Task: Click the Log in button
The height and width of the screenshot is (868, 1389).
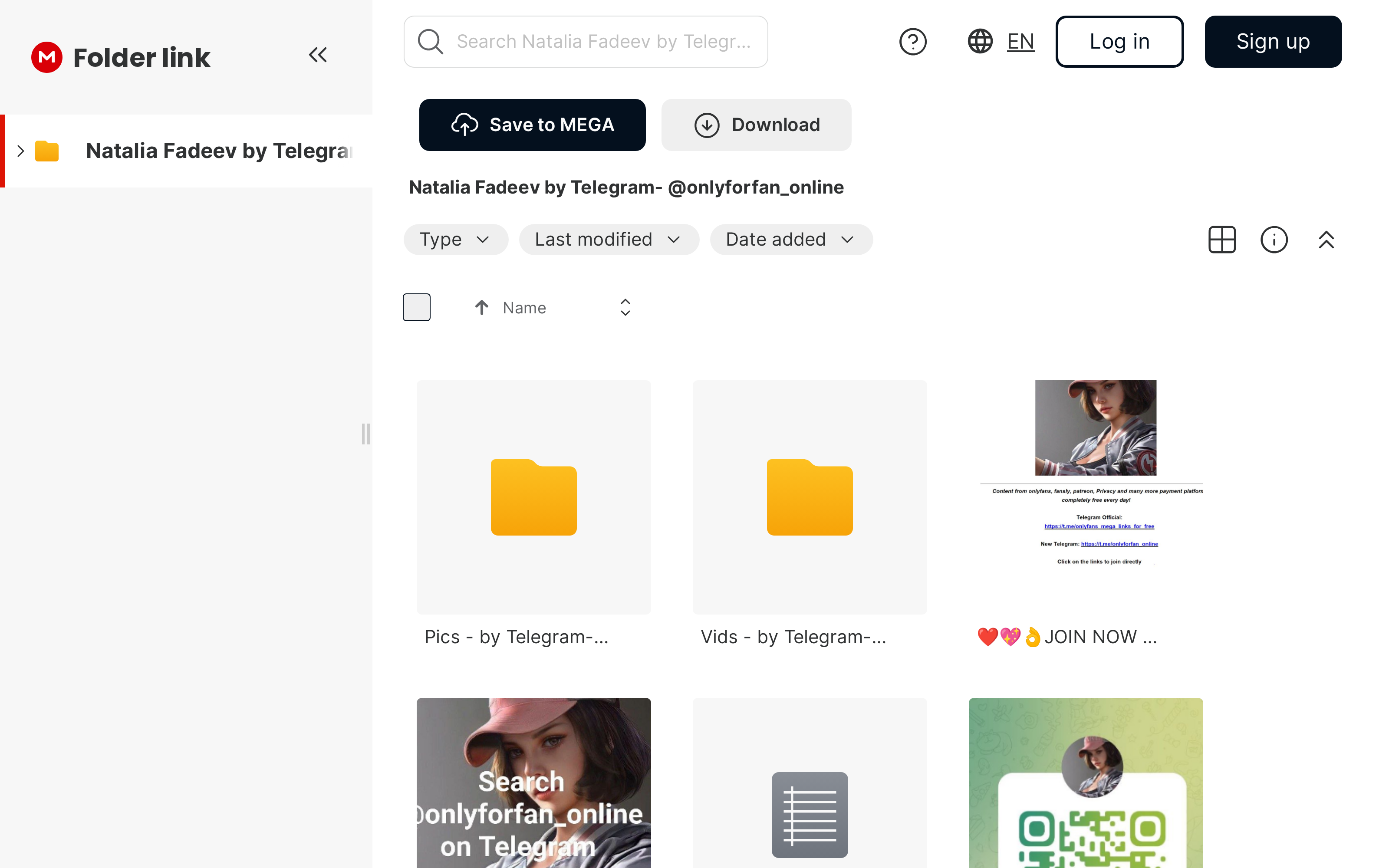Action: [1119, 41]
